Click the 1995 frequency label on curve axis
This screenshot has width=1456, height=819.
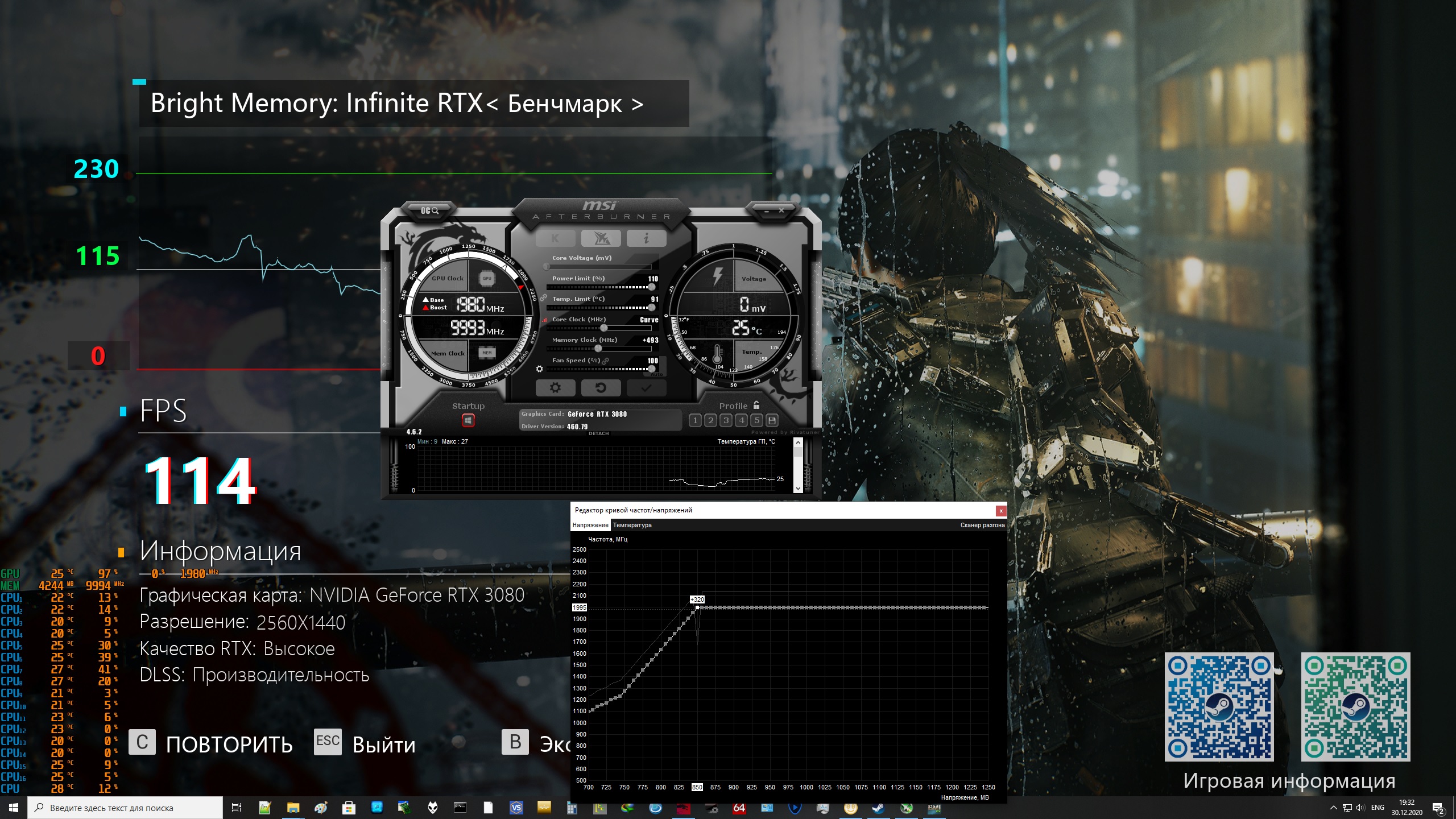[580, 607]
